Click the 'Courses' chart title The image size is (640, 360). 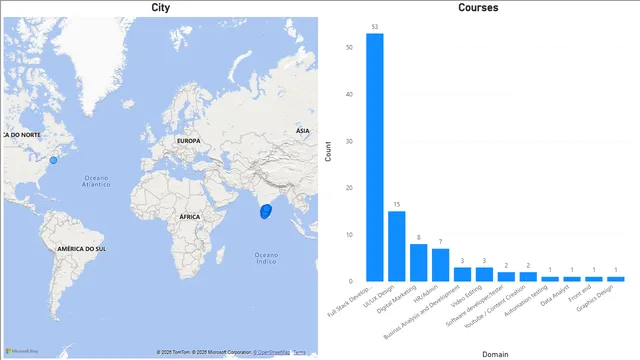coord(478,7)
